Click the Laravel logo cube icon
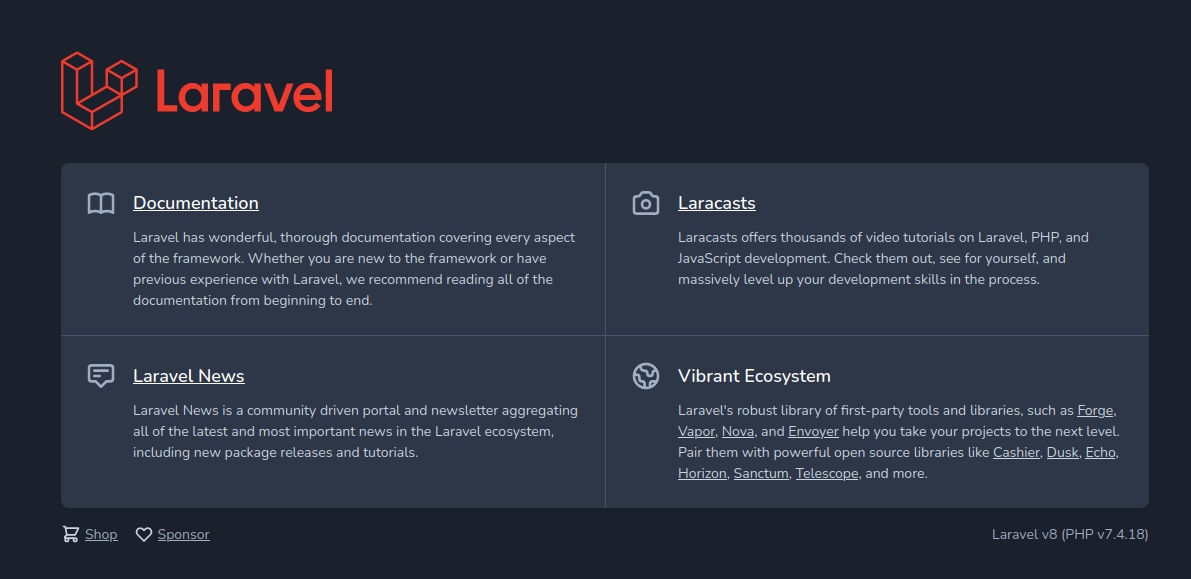 (x=98, y=91)
